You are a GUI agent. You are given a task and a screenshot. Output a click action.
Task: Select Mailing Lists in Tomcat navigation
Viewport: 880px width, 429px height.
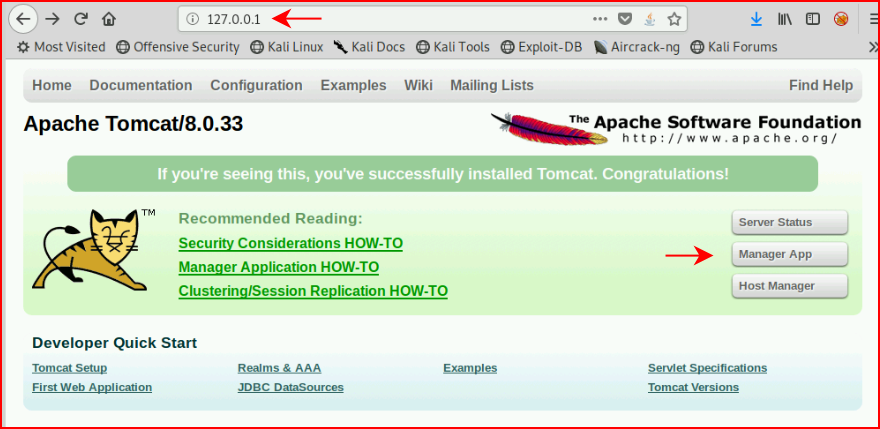click(x=492, y=85)
